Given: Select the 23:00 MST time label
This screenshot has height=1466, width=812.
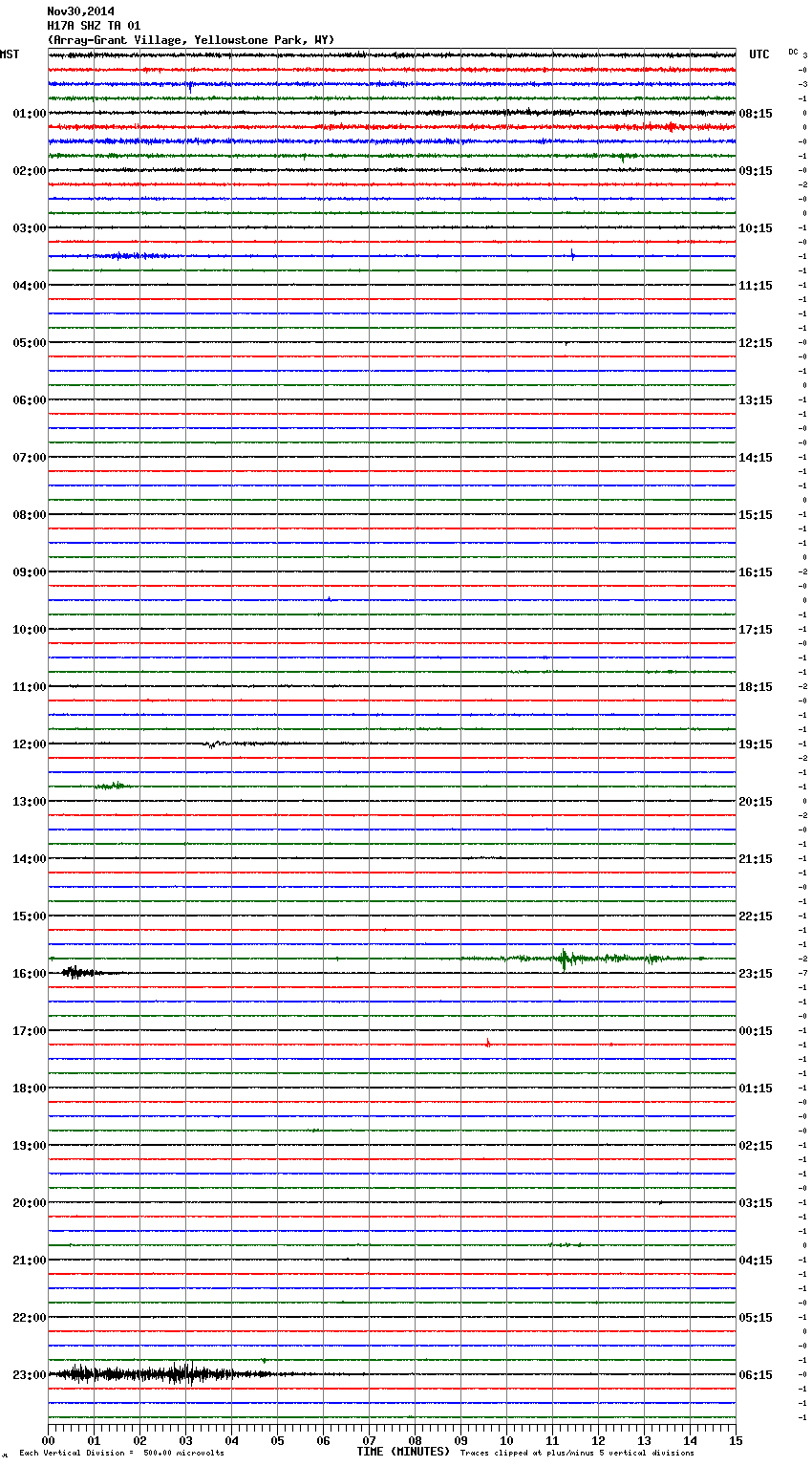Looking at the screenshot, I should [x=29, y=1375].
